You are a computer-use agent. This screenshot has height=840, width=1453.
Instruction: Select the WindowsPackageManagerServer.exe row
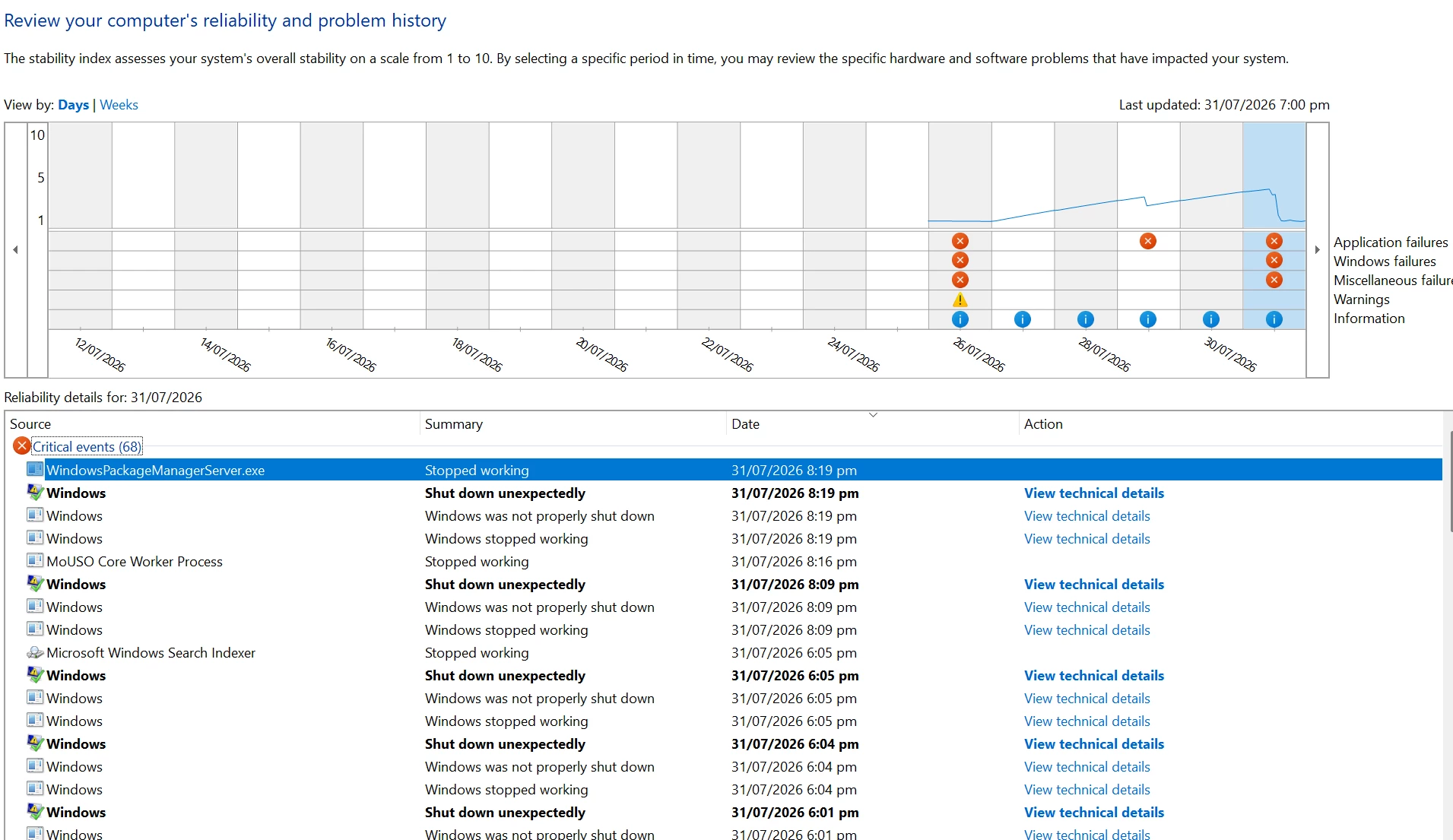click(734, 470)
